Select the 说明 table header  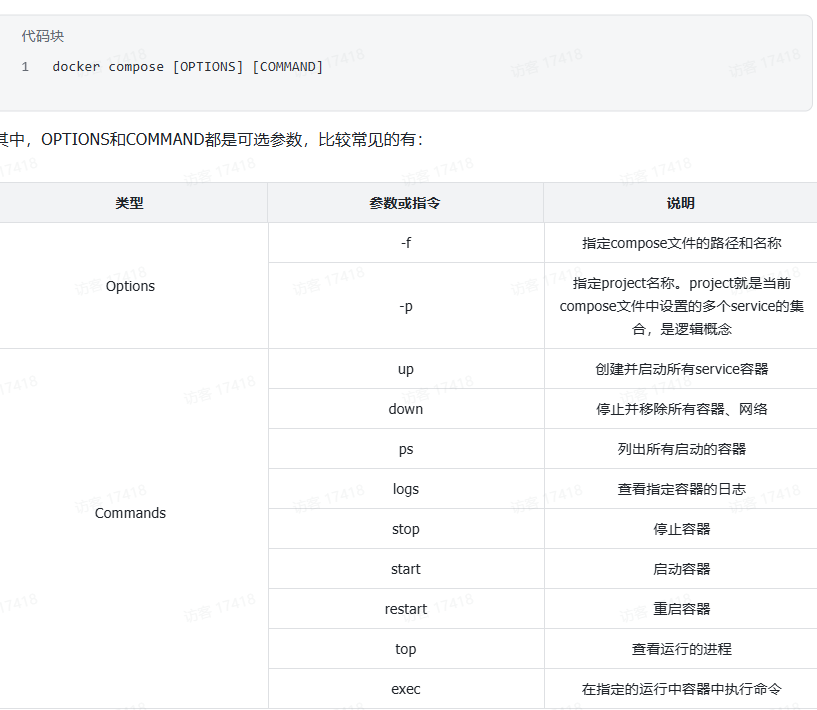[679, 203]
